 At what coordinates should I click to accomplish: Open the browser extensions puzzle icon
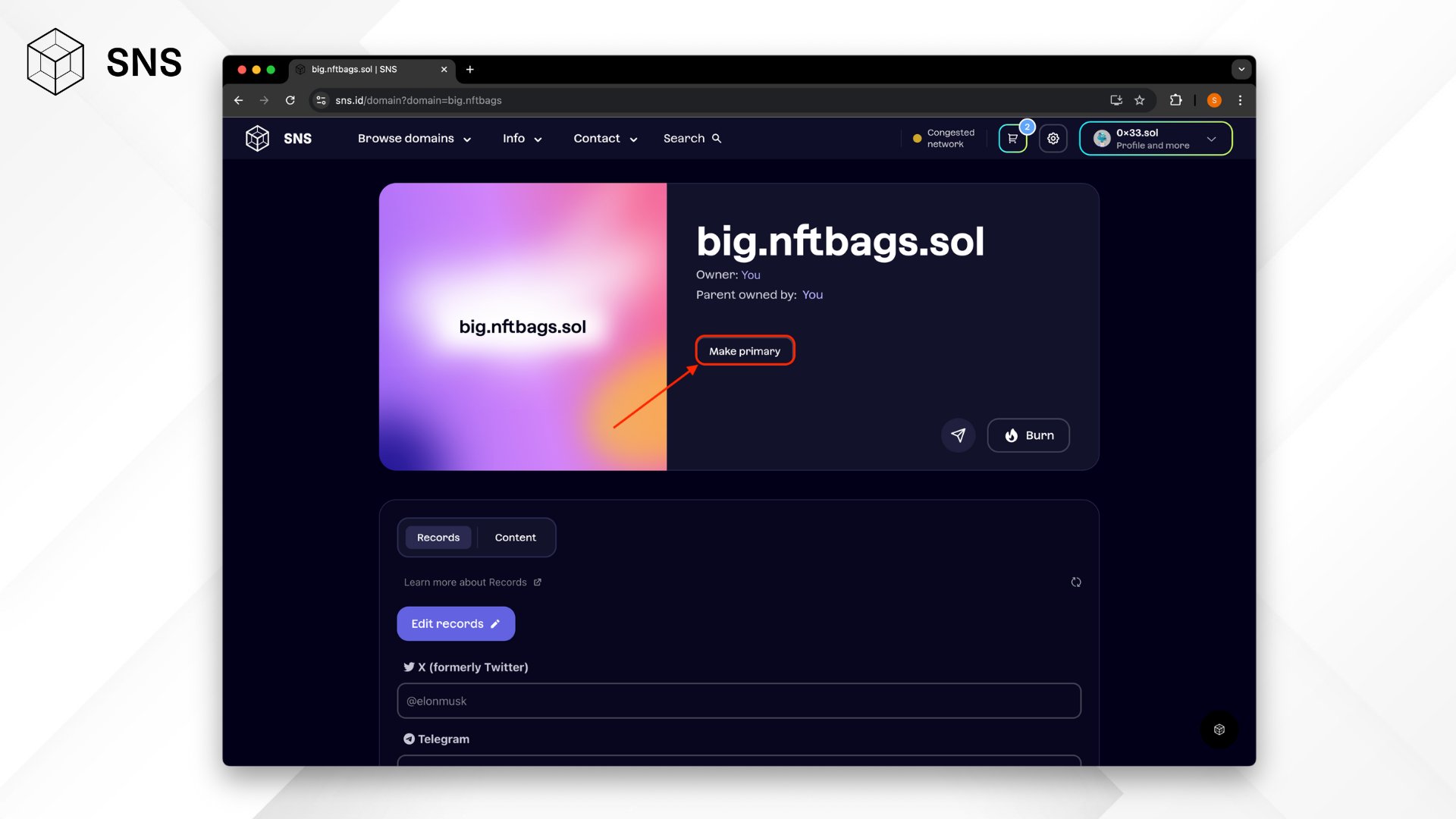pyautogui.click(x=1175, y=100)
